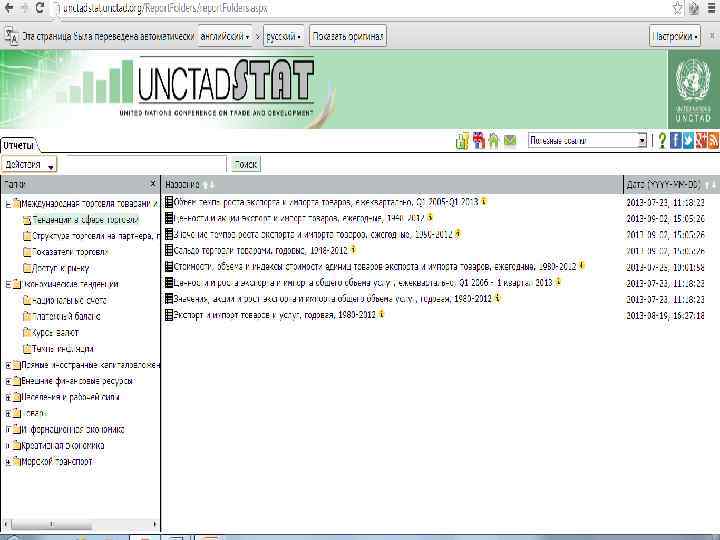
Task: Expand the Морской транспорт folder
Action: 8,462
